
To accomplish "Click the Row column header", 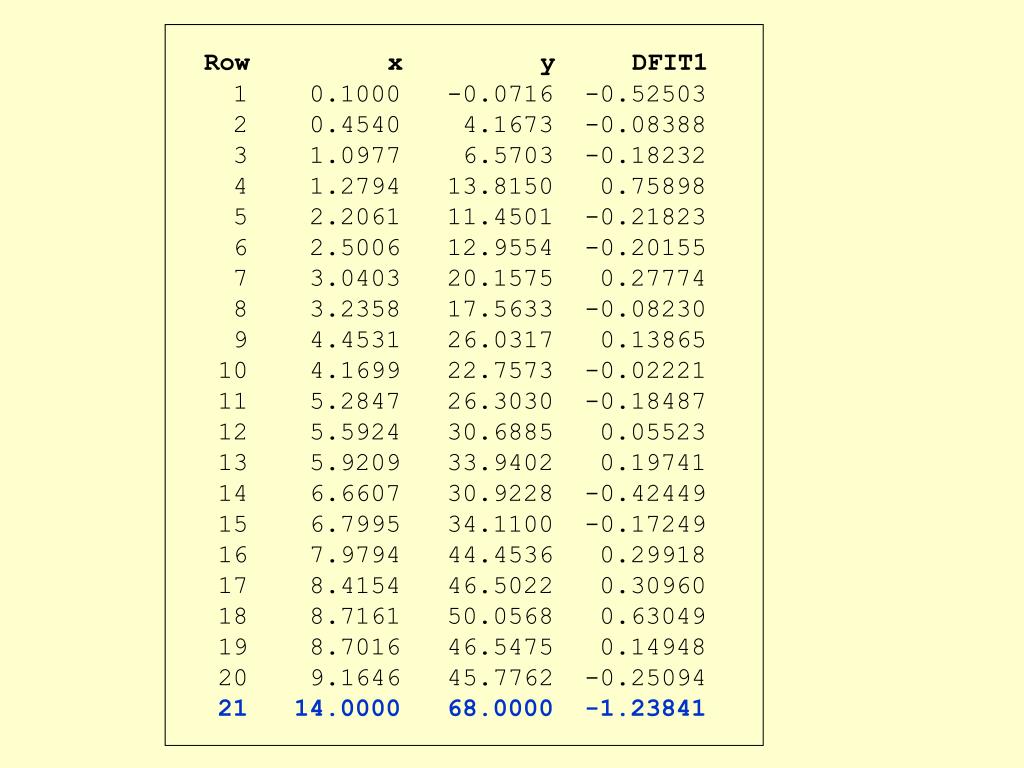I will point(227,63).
